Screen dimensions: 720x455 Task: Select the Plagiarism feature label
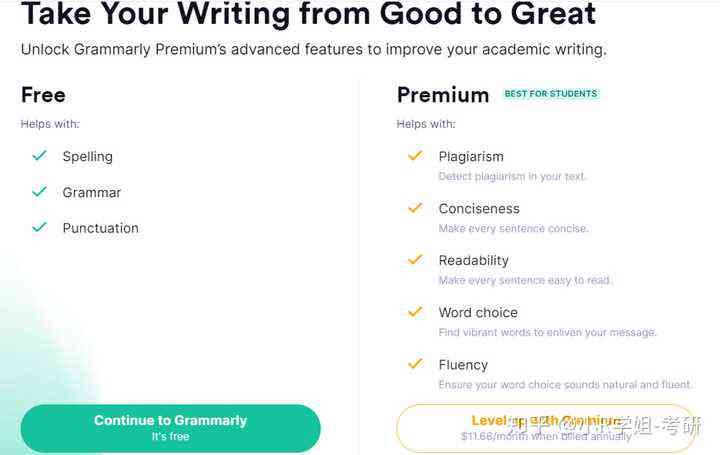click(x=471, y=157)
